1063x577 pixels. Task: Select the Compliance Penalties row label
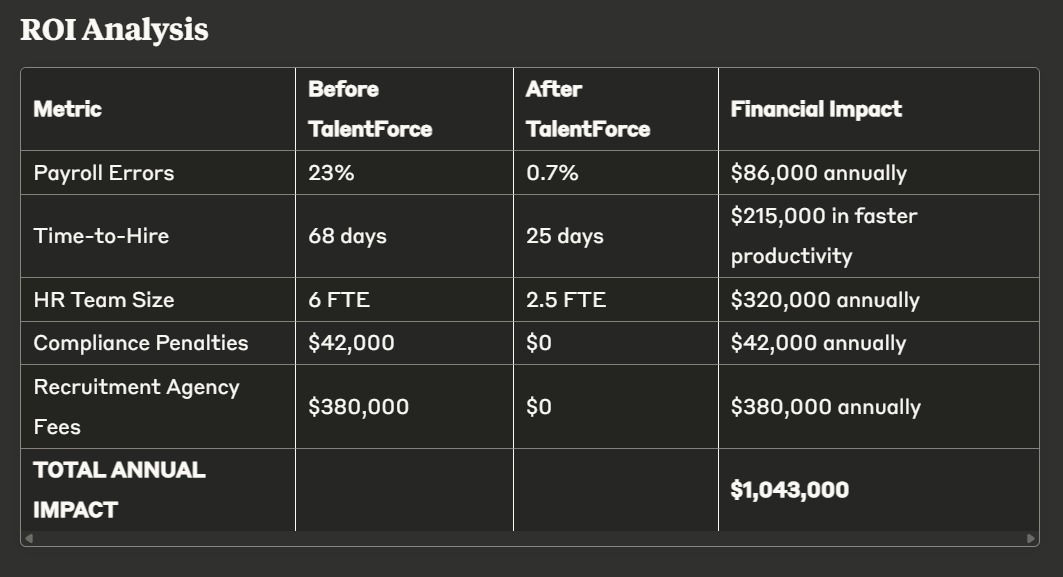(x=140, y=343)
